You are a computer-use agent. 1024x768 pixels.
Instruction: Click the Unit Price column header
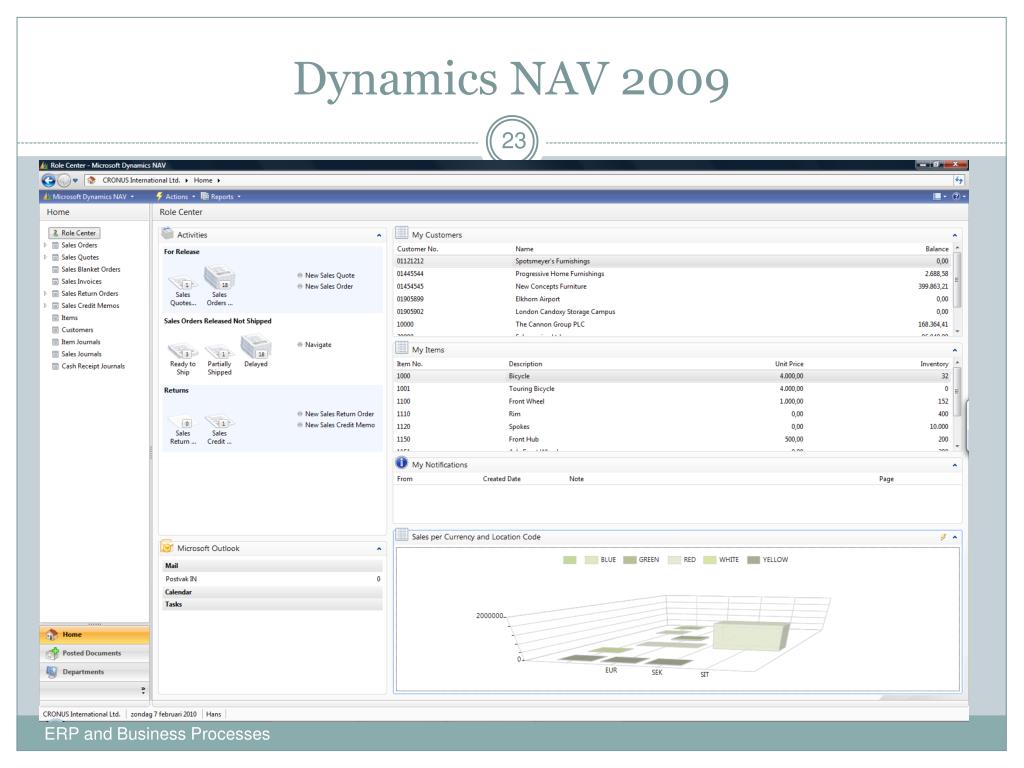[x=789, y=364]
